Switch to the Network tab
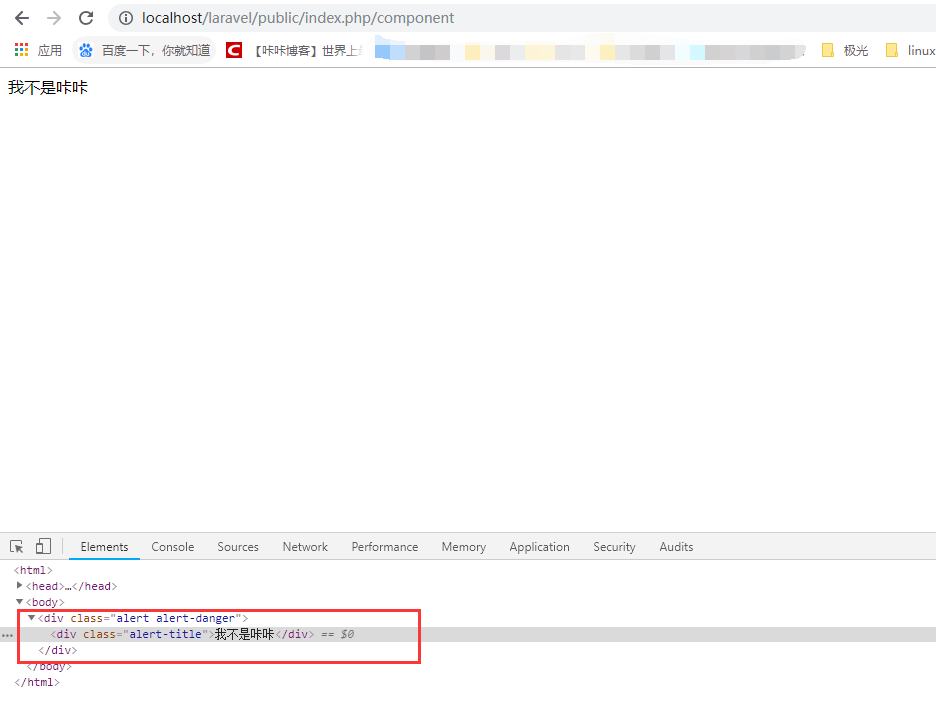Viewport: 936px width, 711px height. click(x=305, y=547)
